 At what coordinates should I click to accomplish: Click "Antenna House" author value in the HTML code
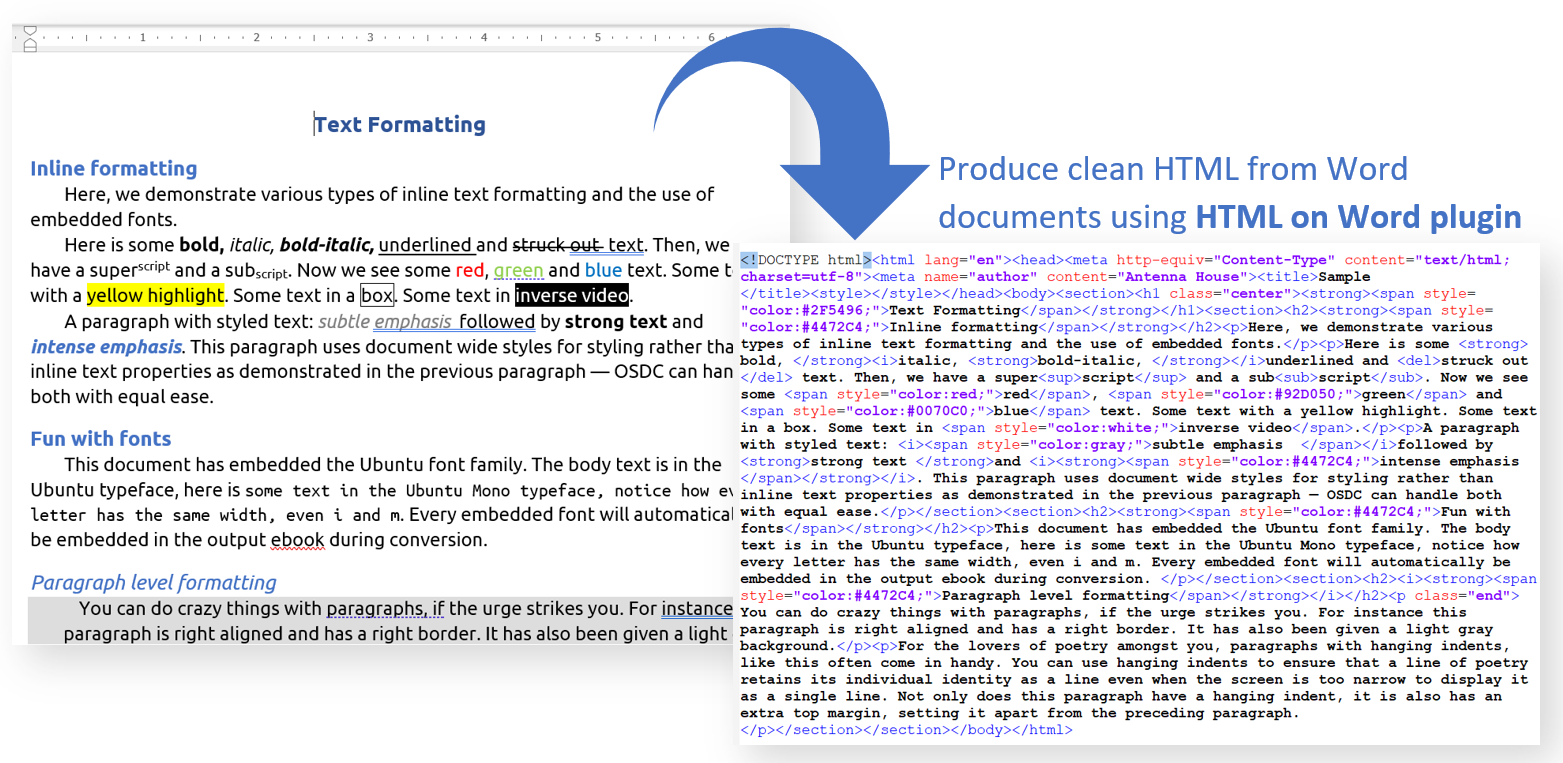pos(1180,277)
